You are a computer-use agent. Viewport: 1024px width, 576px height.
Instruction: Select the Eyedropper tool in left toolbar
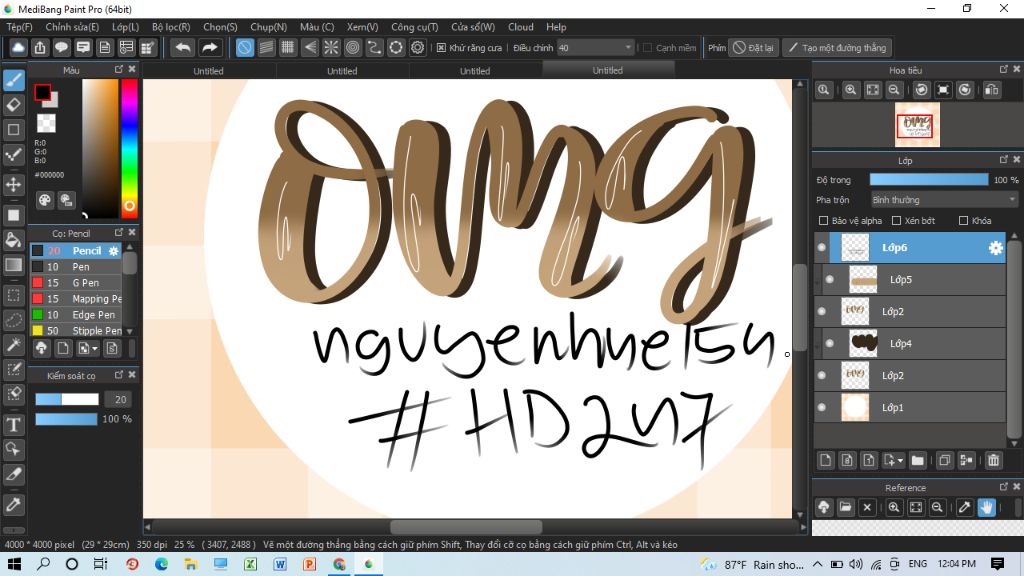point(14,504)
